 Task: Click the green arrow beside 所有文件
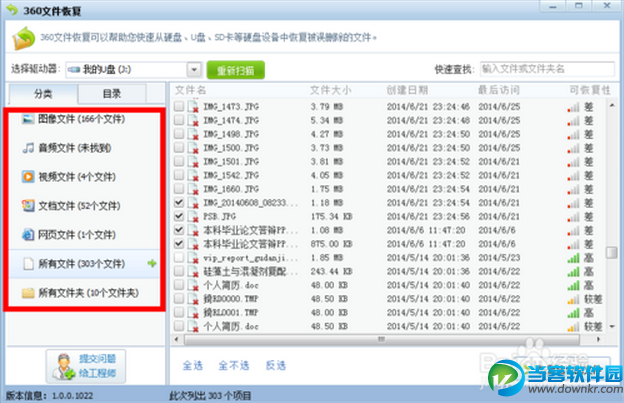[152, 263]
